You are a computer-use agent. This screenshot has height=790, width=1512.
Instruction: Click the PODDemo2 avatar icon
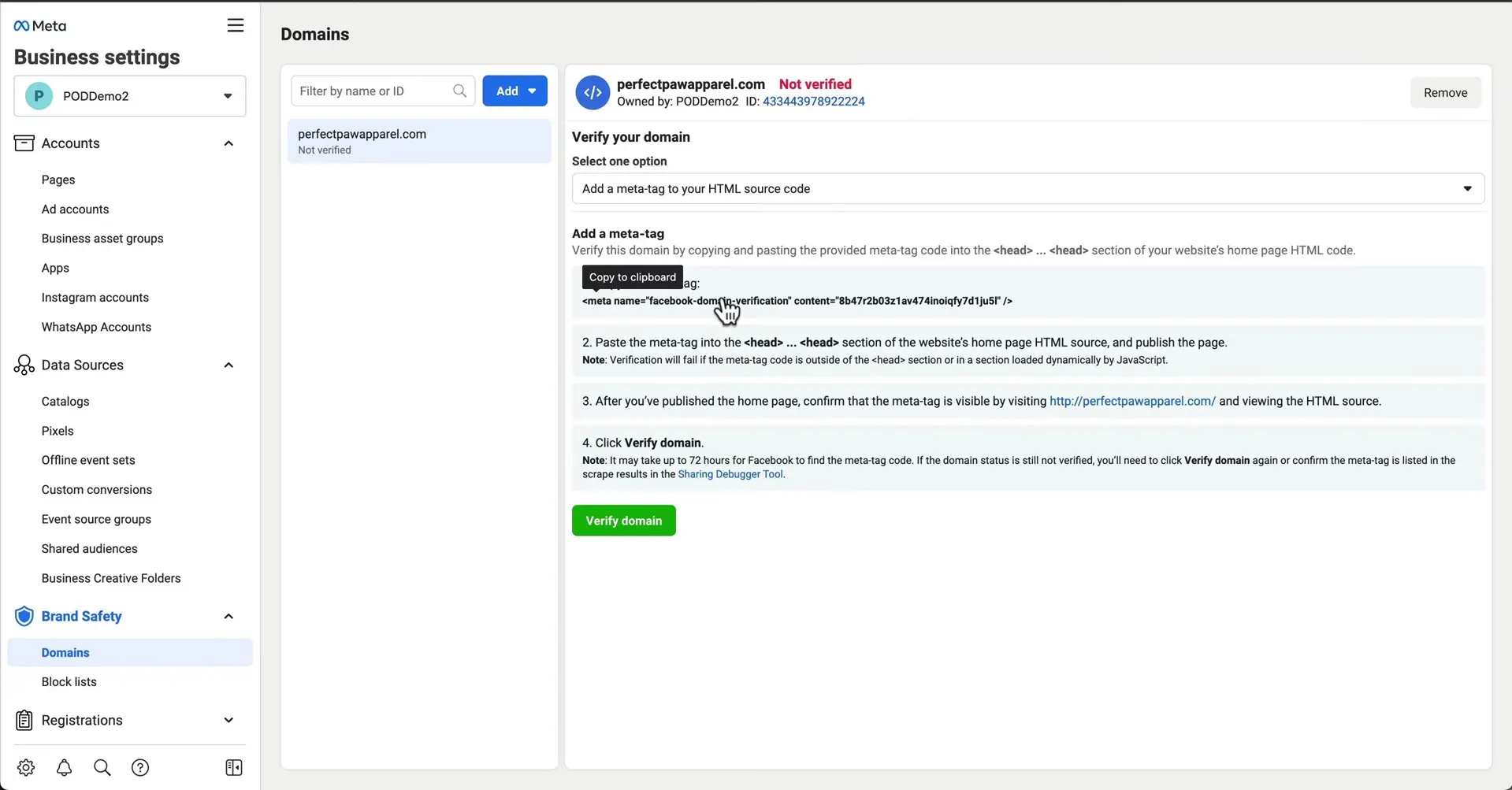[x=39, y=96]
